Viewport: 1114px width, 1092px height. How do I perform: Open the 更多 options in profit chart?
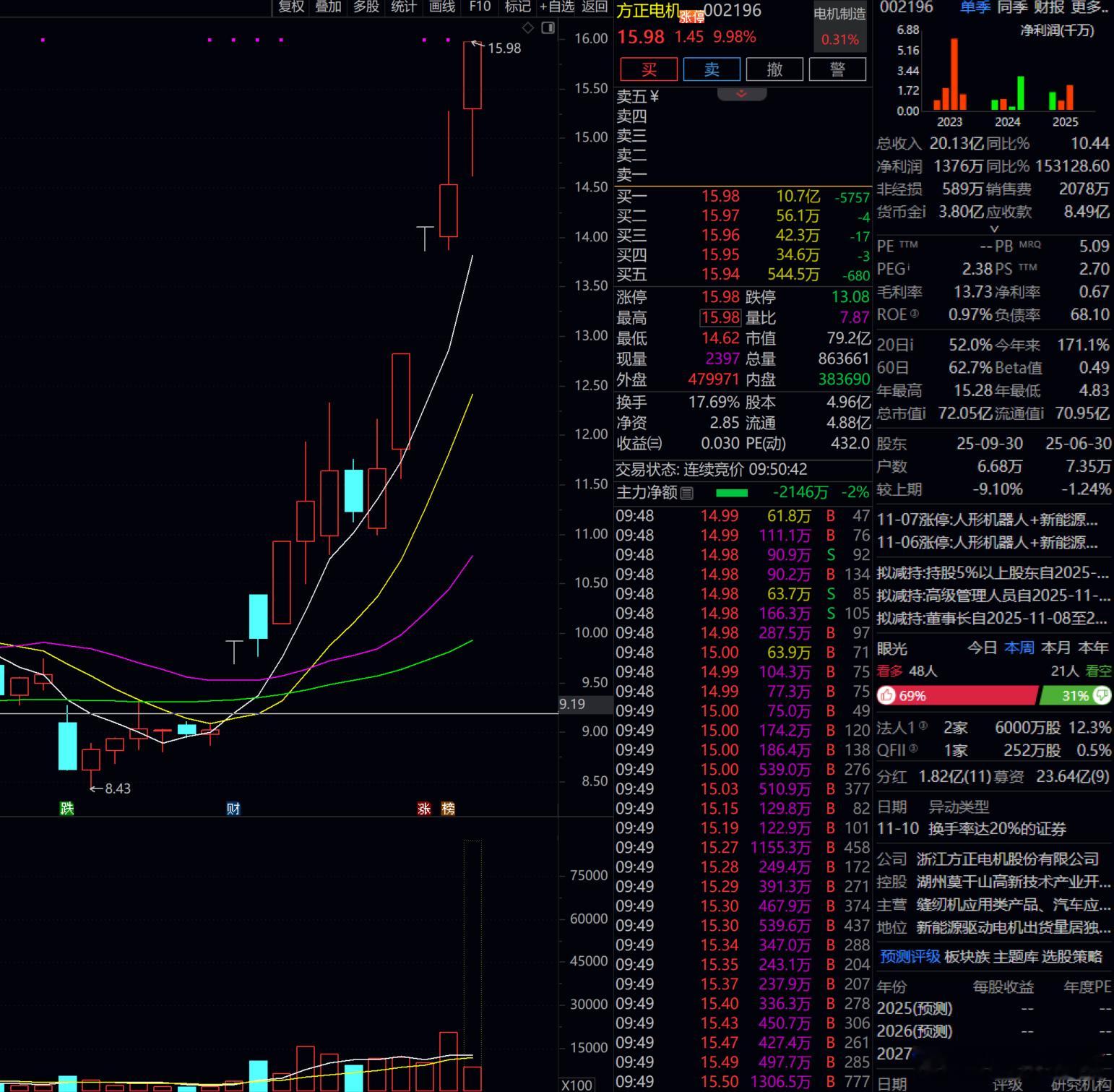click(1091, 7)
